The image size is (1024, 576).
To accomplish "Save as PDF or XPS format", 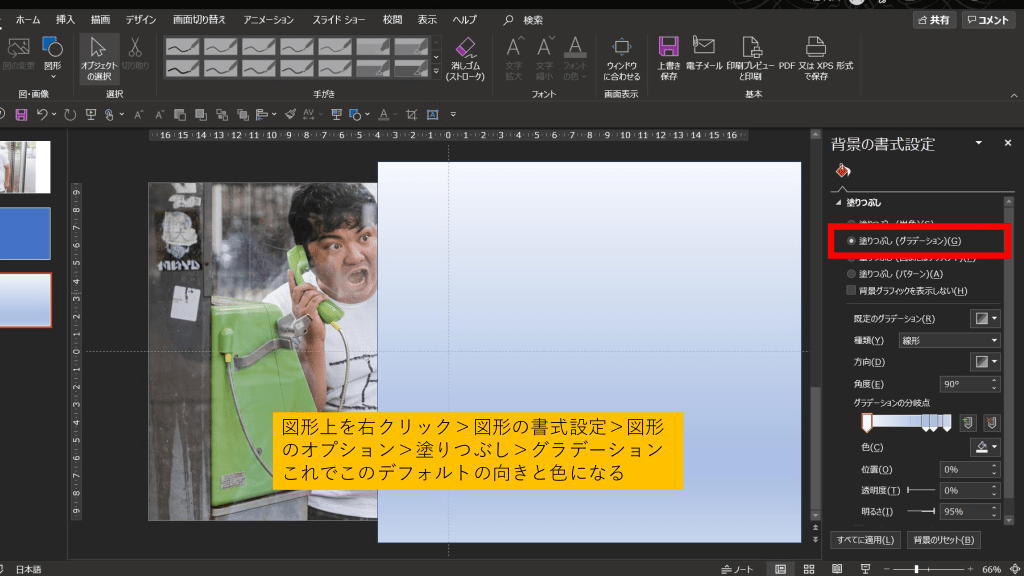I will 815,56.
